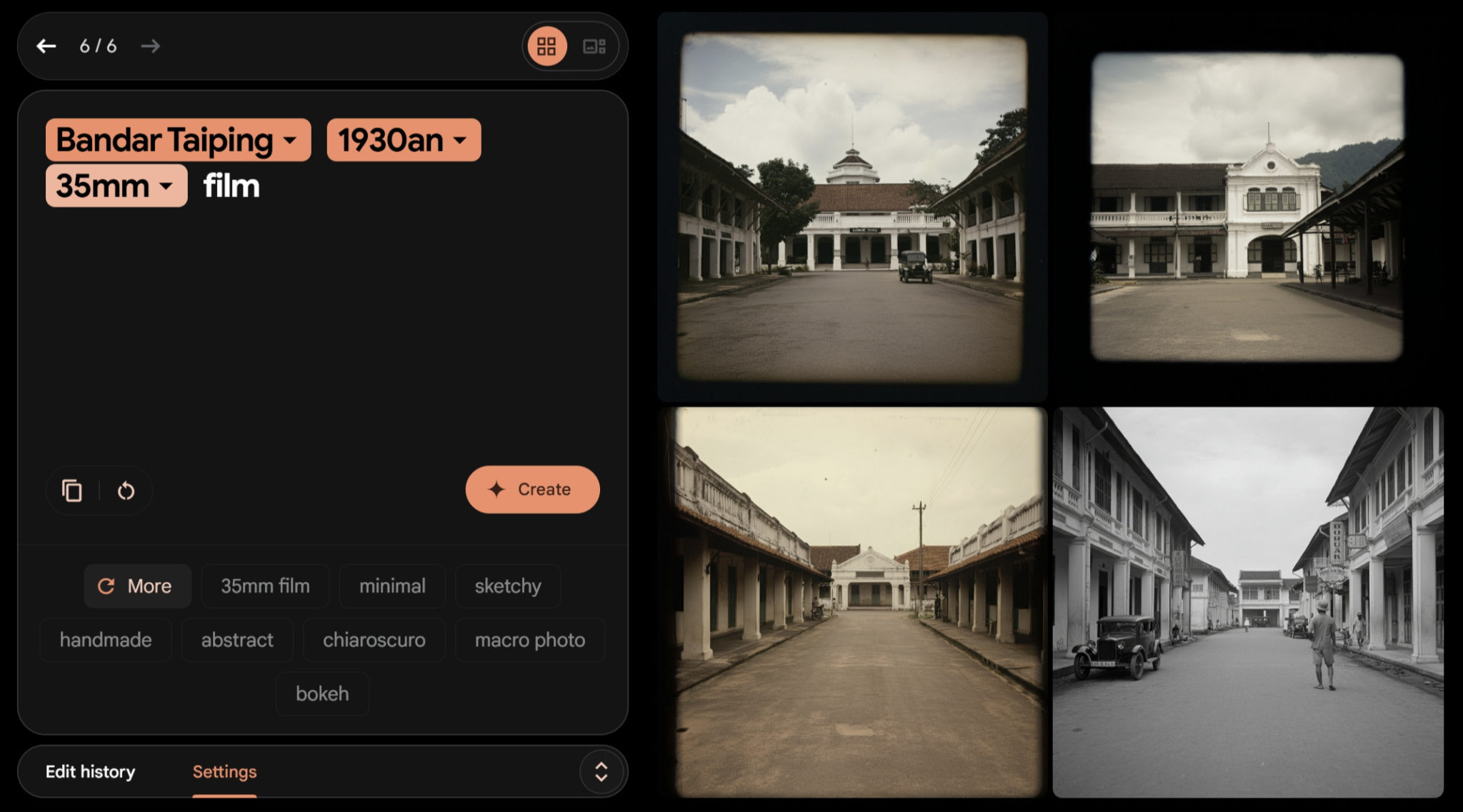Viewport: 1463px width, 812px height.
Task: Open the 35mm dropdown chip
Action: 116,186
